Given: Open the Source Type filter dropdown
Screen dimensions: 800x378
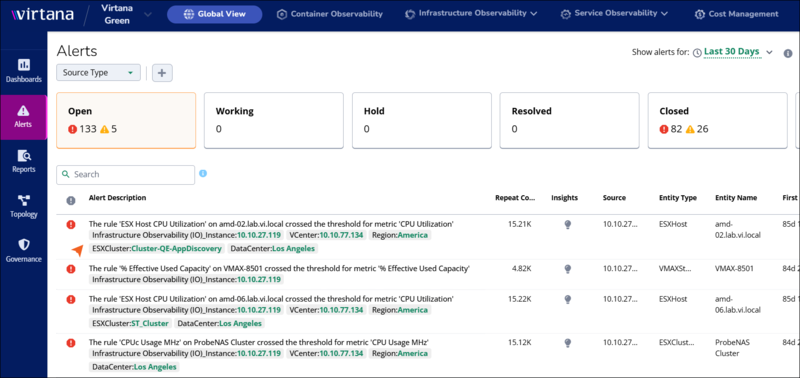Looking at the screenshot, I should point(98,73).
